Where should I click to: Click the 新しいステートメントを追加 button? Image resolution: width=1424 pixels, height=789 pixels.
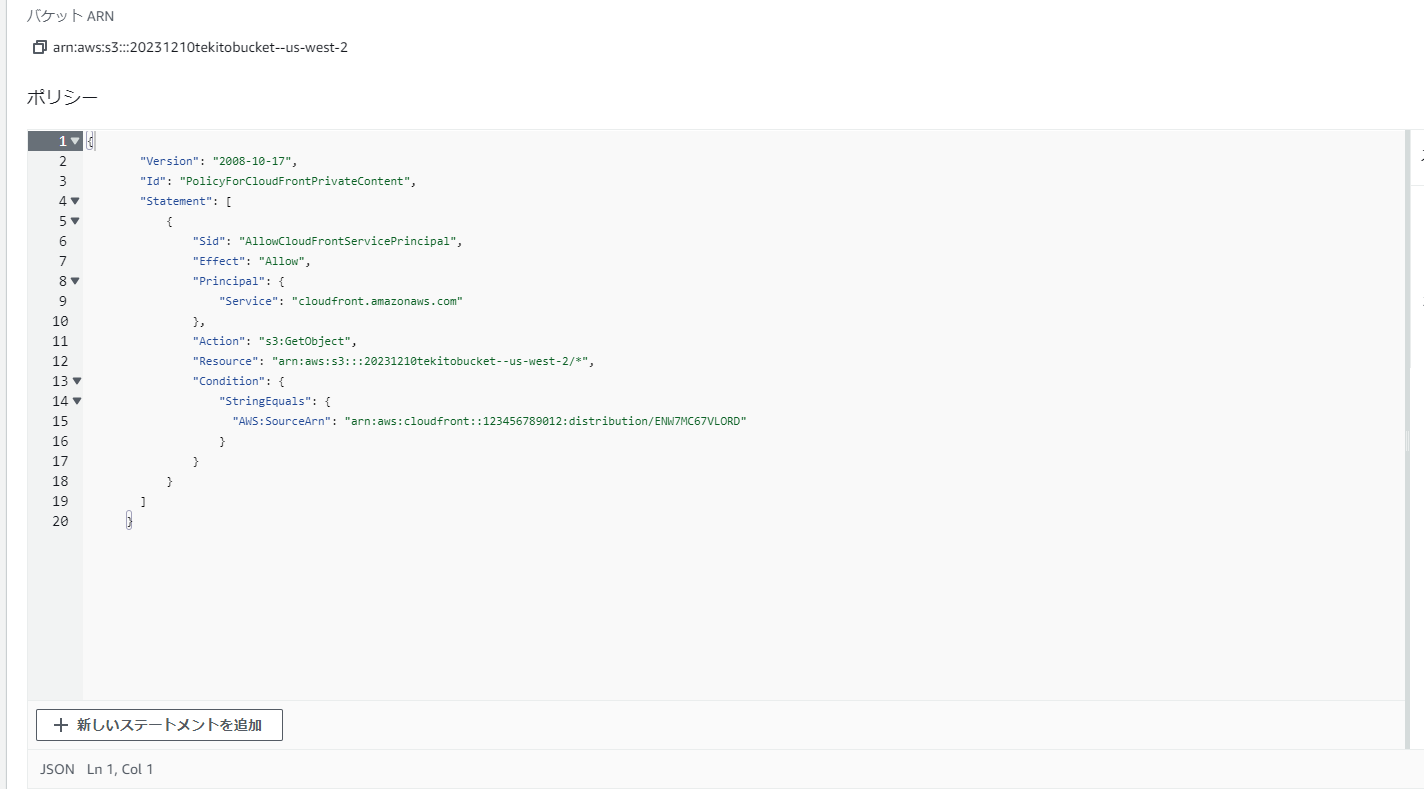[159, 725]
